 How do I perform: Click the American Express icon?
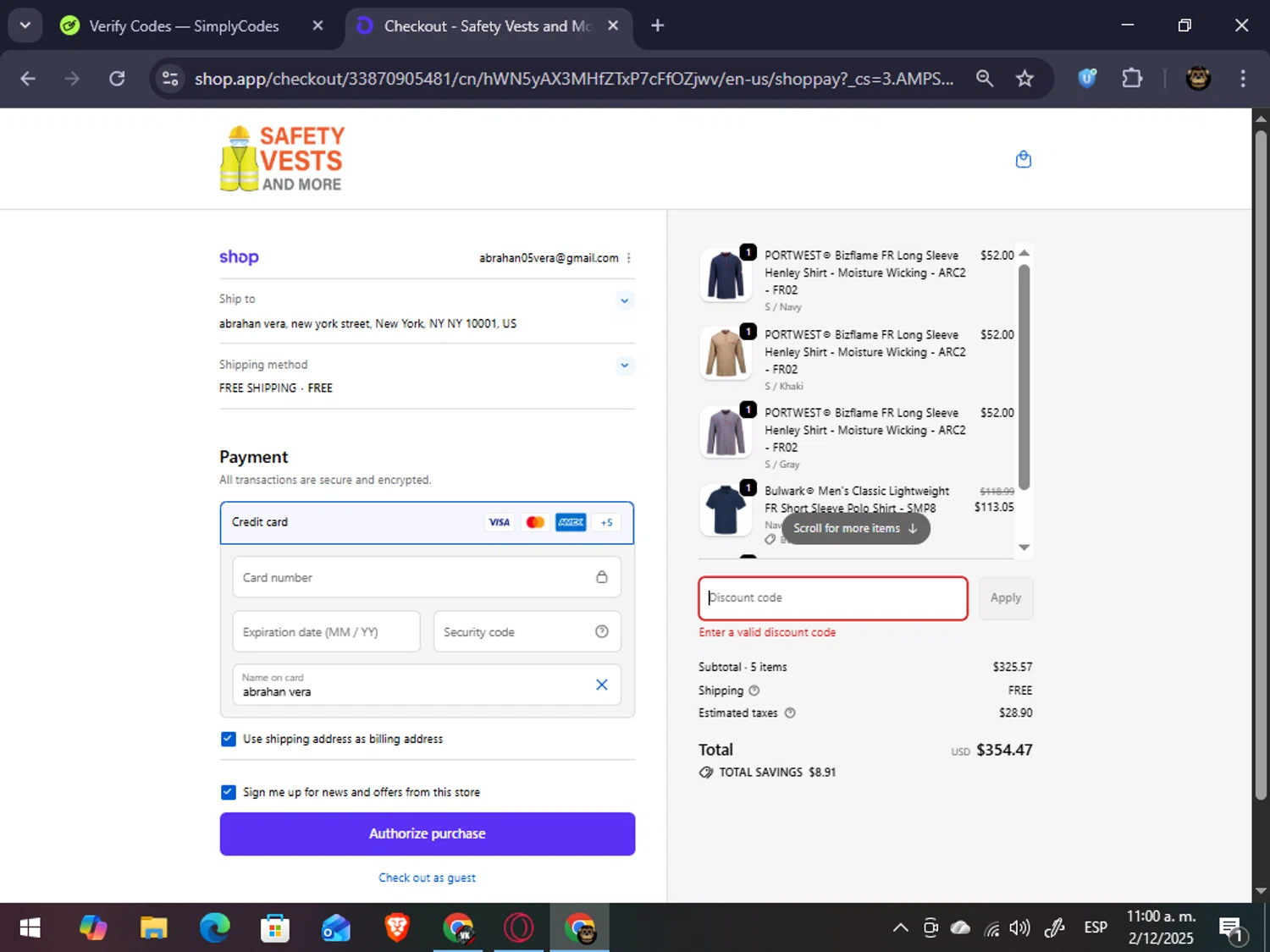click(571, 522)
